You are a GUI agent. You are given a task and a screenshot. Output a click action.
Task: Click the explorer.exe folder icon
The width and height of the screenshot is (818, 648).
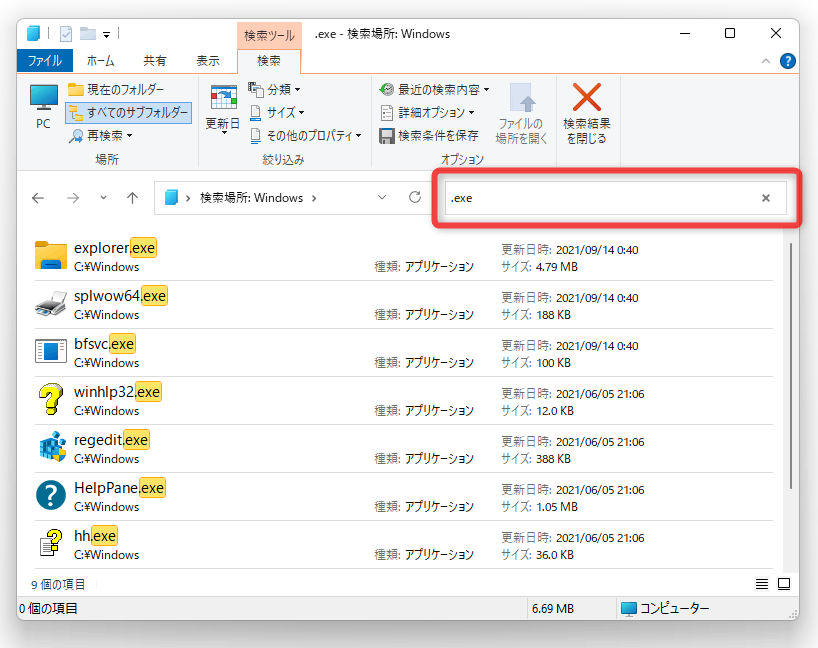click(51, 255)
